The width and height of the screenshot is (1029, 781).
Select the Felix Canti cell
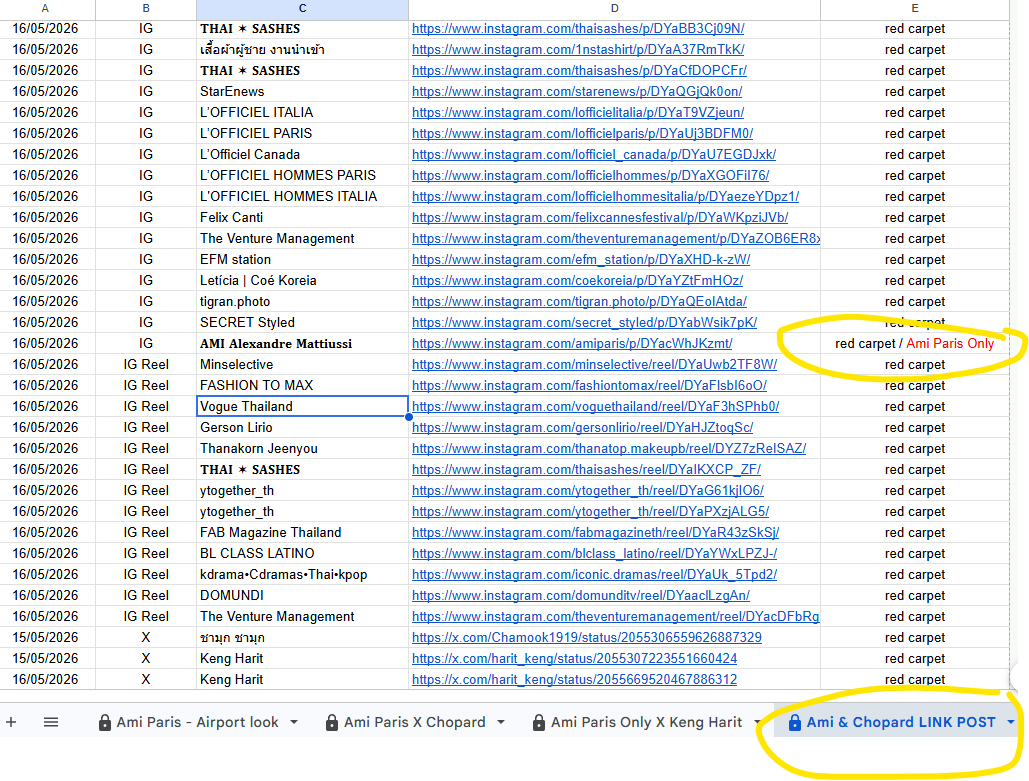[302, 217]
